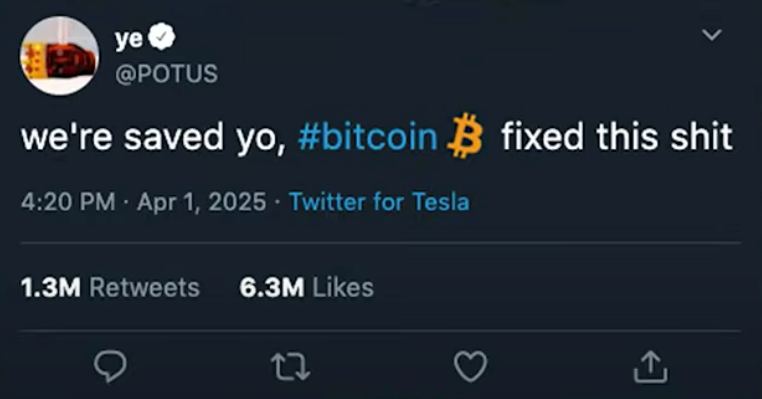
Task: Click the word fixed in the tweet
Action: point(542,137)
